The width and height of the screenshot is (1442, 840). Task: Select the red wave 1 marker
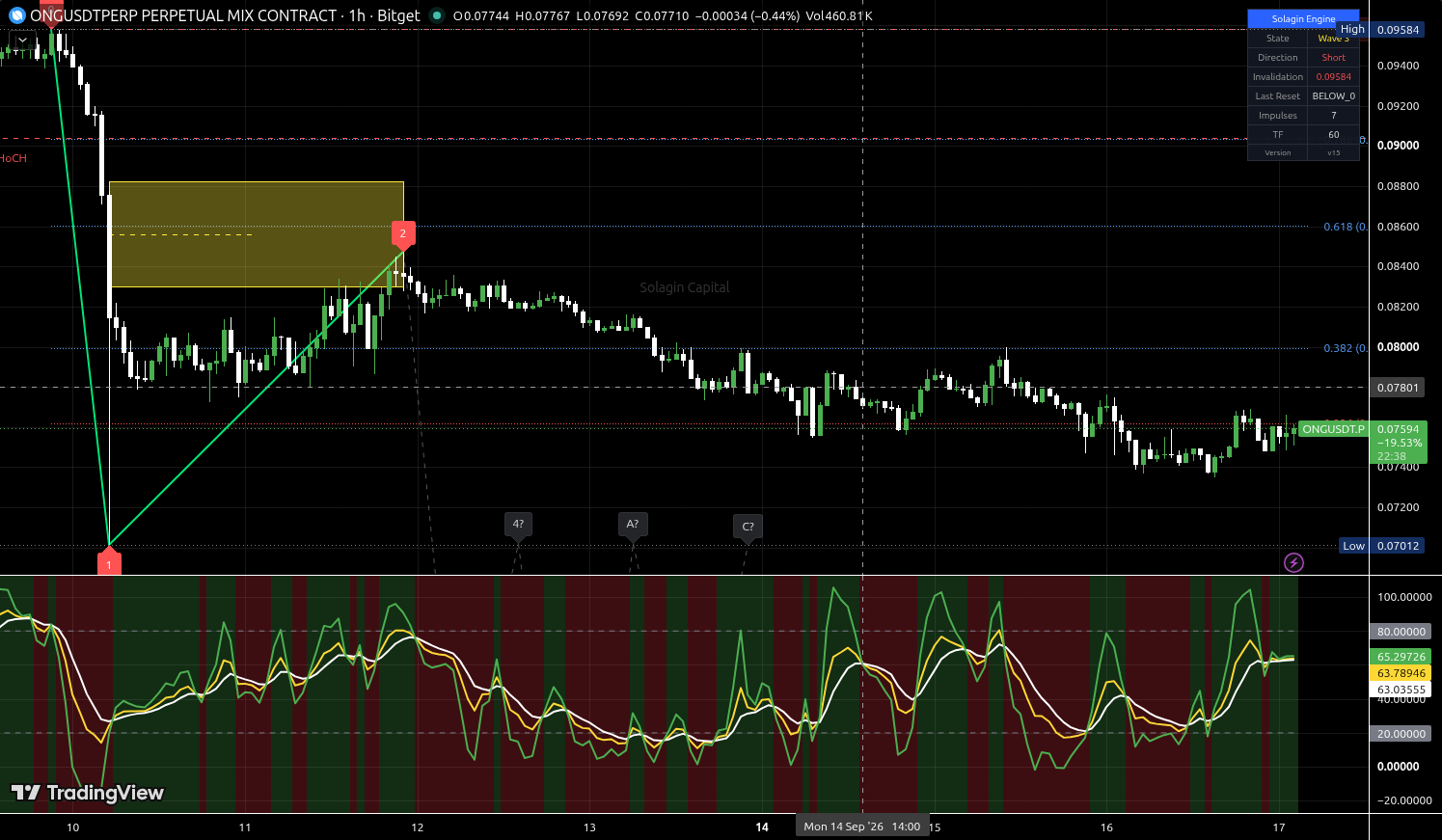coord(109,563)
